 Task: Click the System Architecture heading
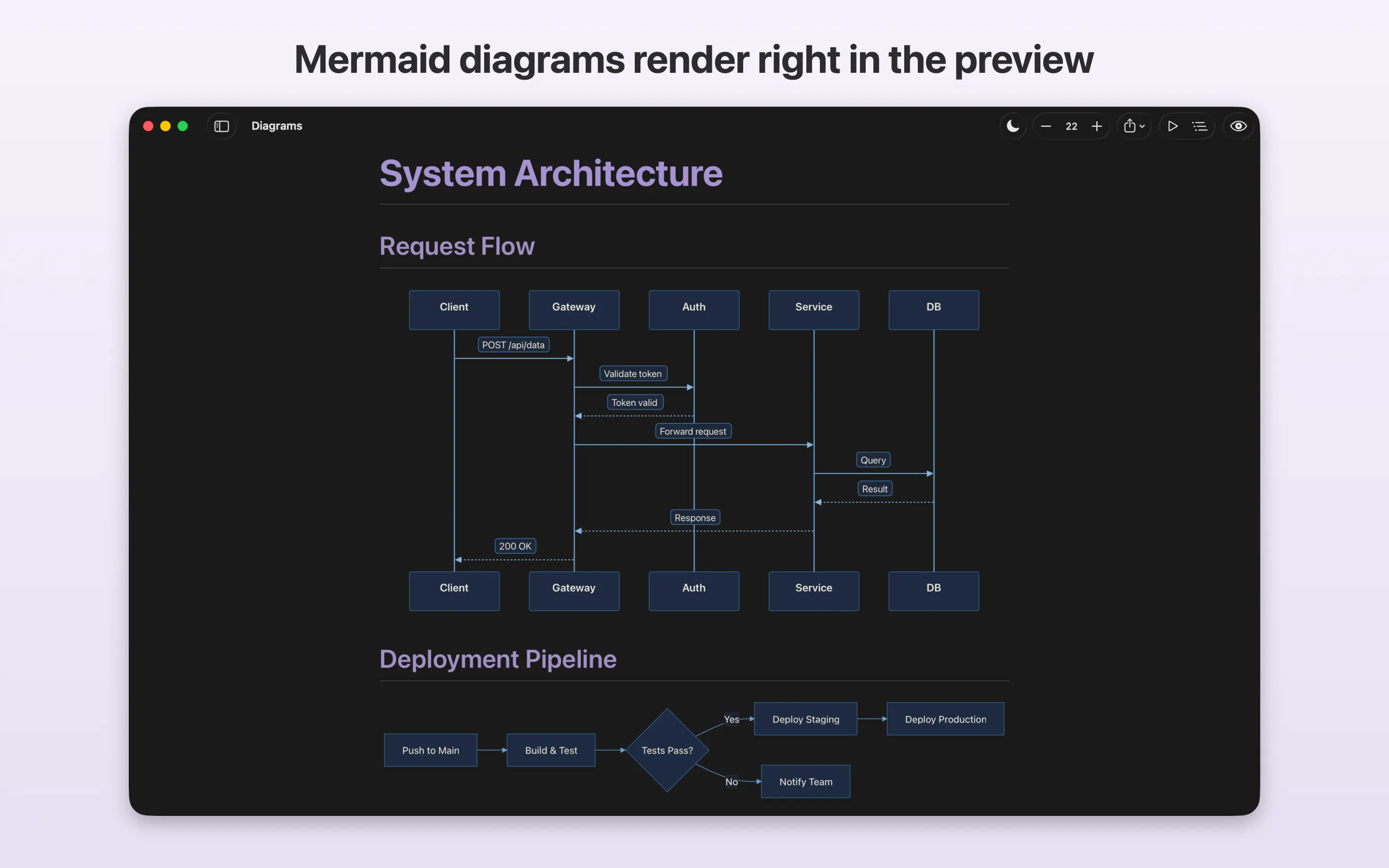(x=551, y=173)
